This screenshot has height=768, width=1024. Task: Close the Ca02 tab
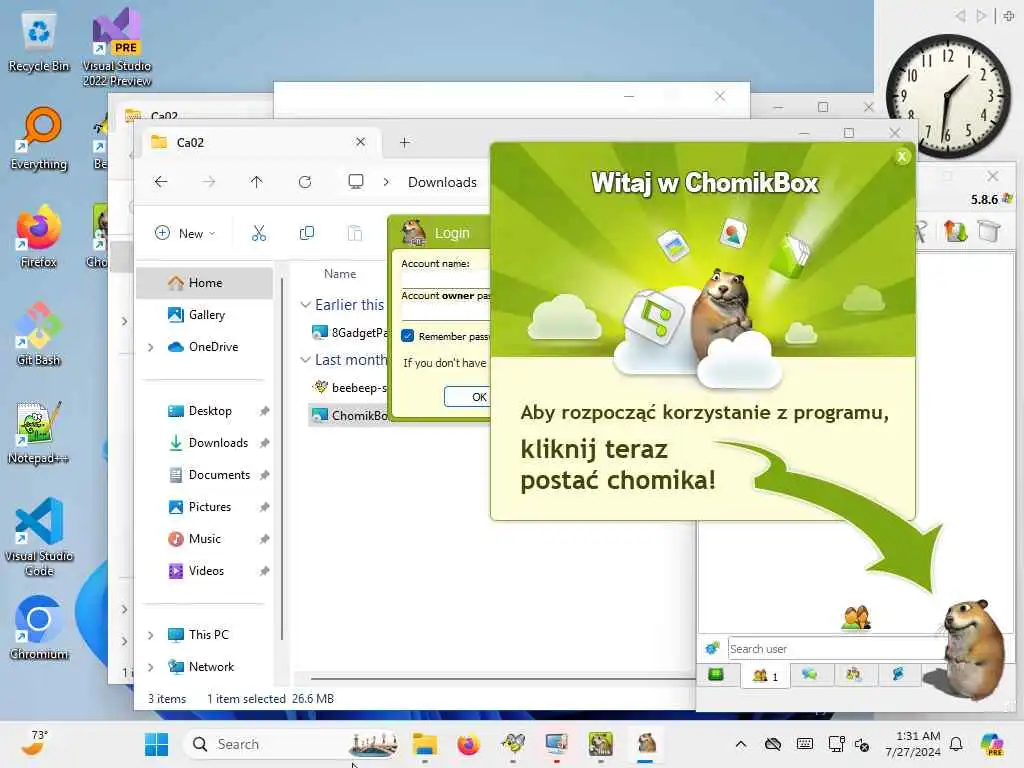coord(360,142)
